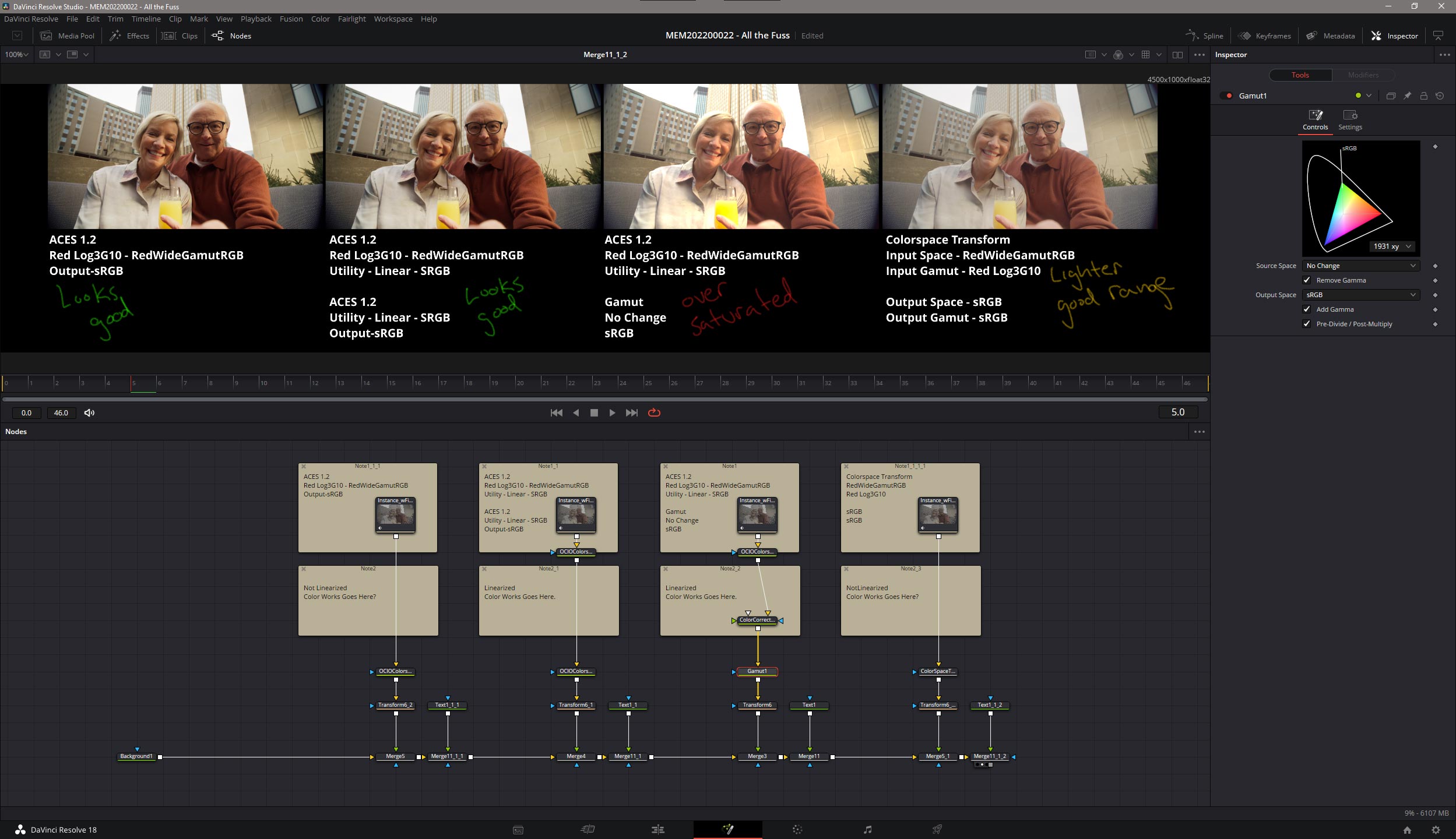Expand the color channel options arrow
Image resolution: width=1456 pixels, height=839 pixels.
click(x=1131, y=54)
